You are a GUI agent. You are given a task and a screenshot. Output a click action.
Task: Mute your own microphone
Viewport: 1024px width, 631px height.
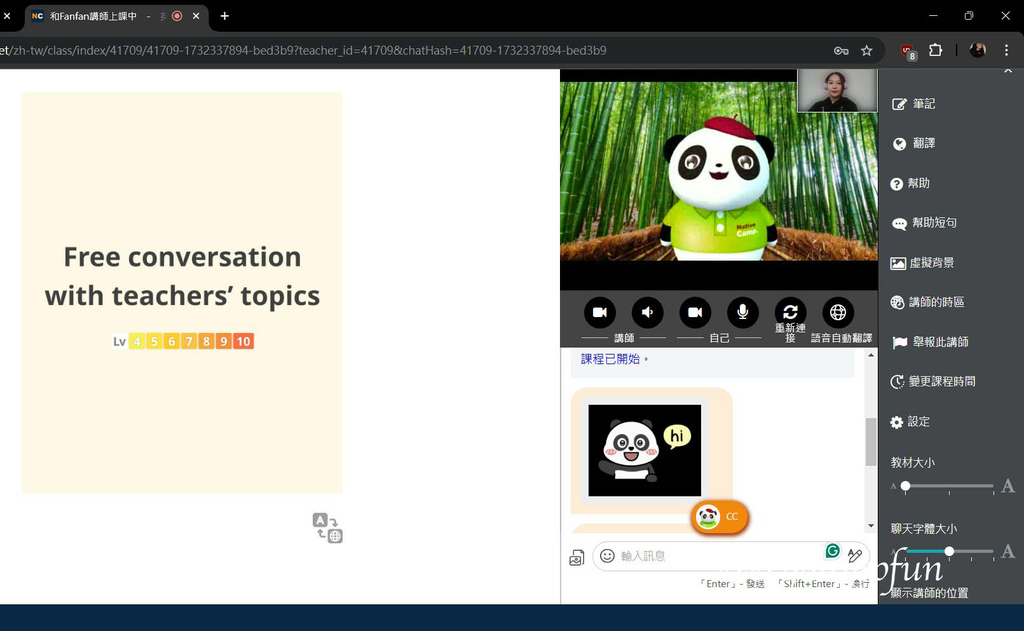(x=742, y=313)
